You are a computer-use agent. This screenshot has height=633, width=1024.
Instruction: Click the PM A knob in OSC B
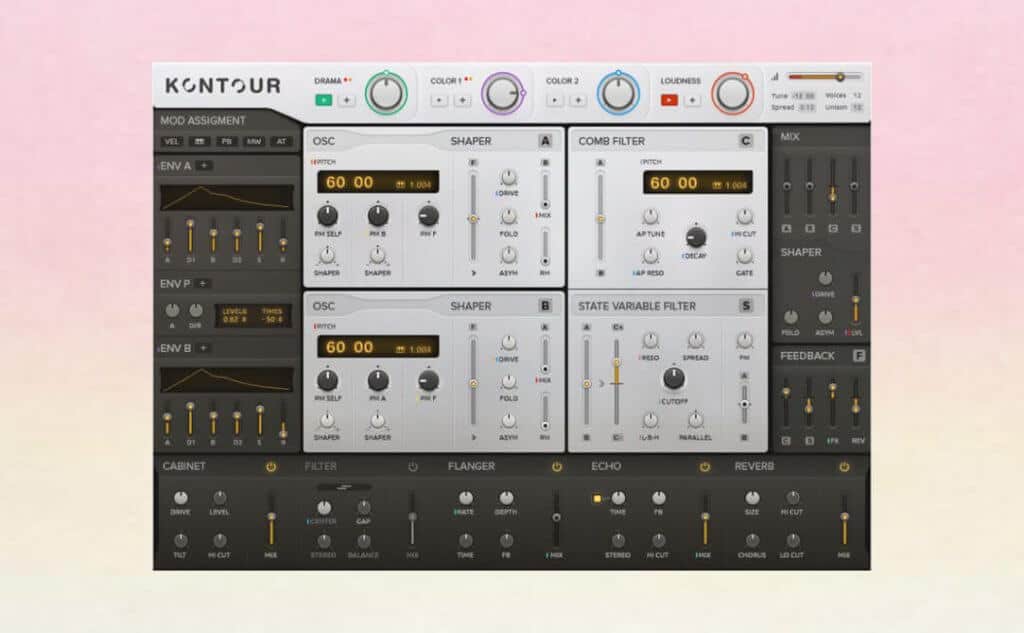[x=377, y=380]
